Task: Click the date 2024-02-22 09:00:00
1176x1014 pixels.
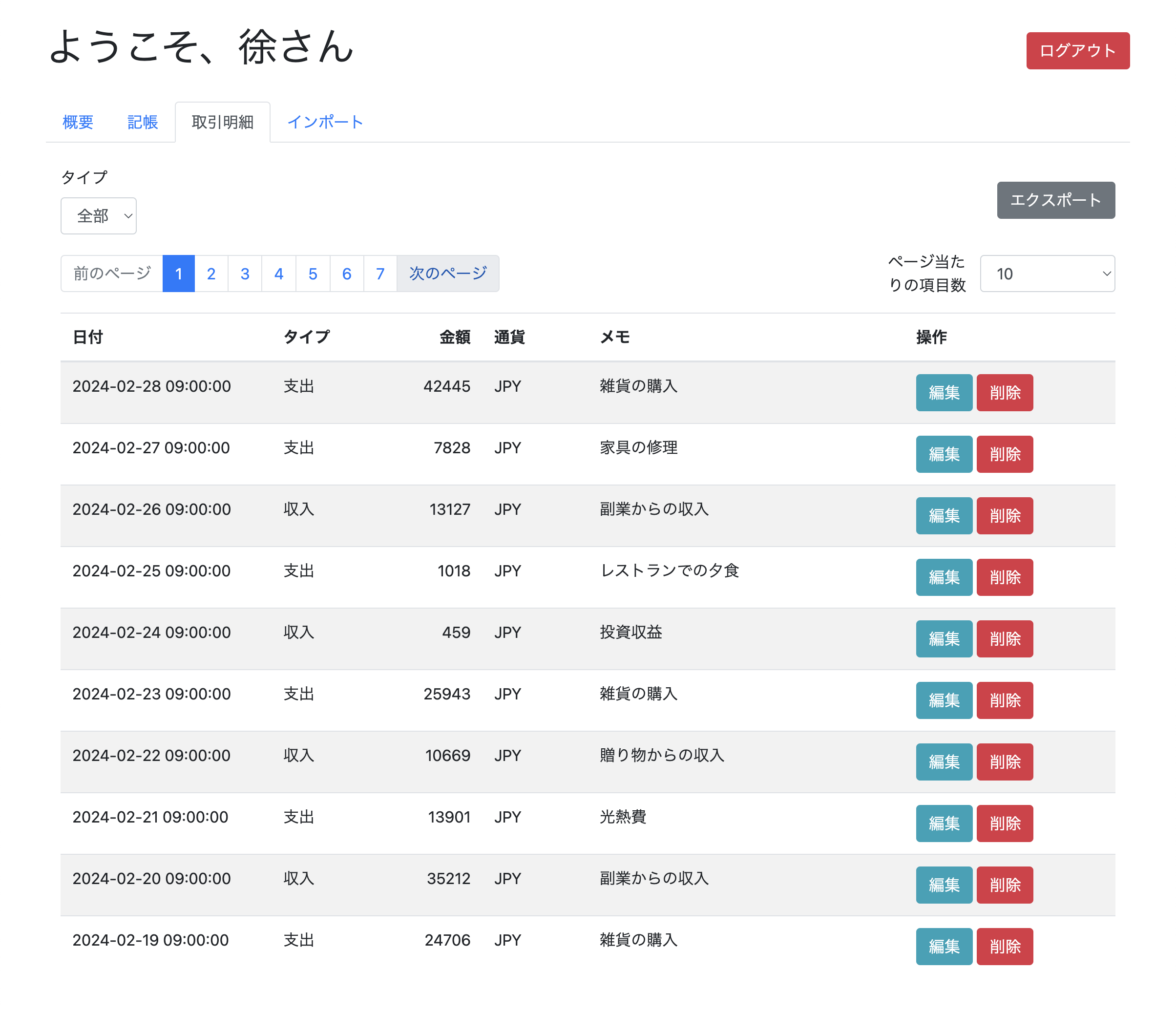Action: point(151,756)
